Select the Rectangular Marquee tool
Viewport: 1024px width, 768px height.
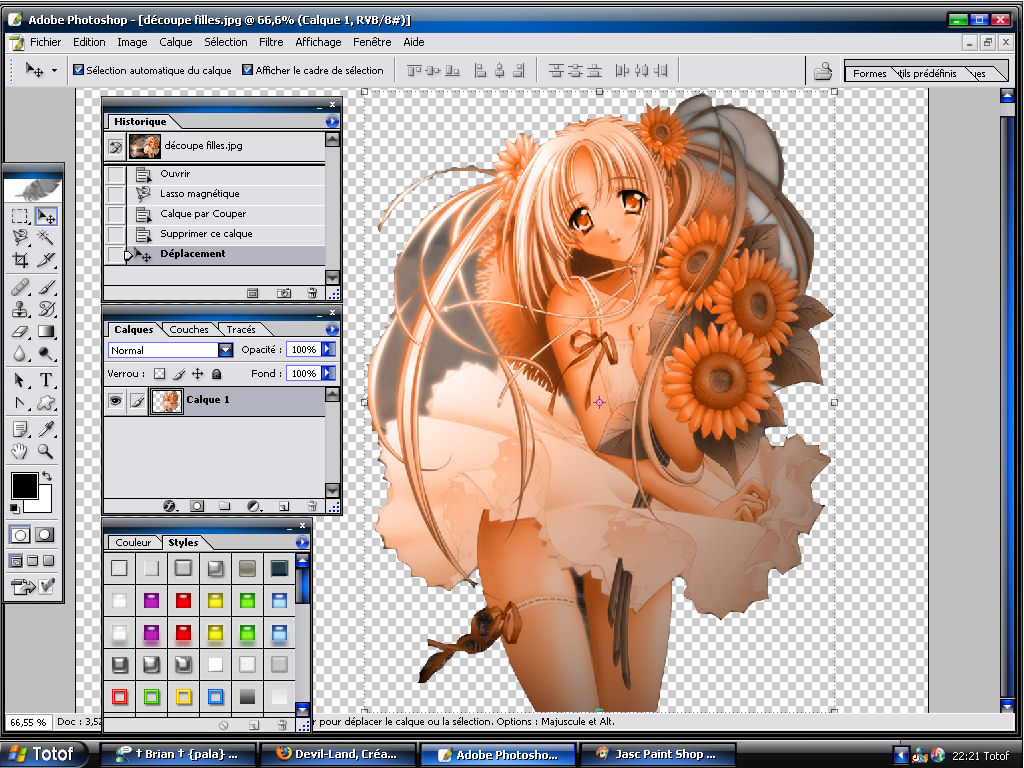[20, 216]
